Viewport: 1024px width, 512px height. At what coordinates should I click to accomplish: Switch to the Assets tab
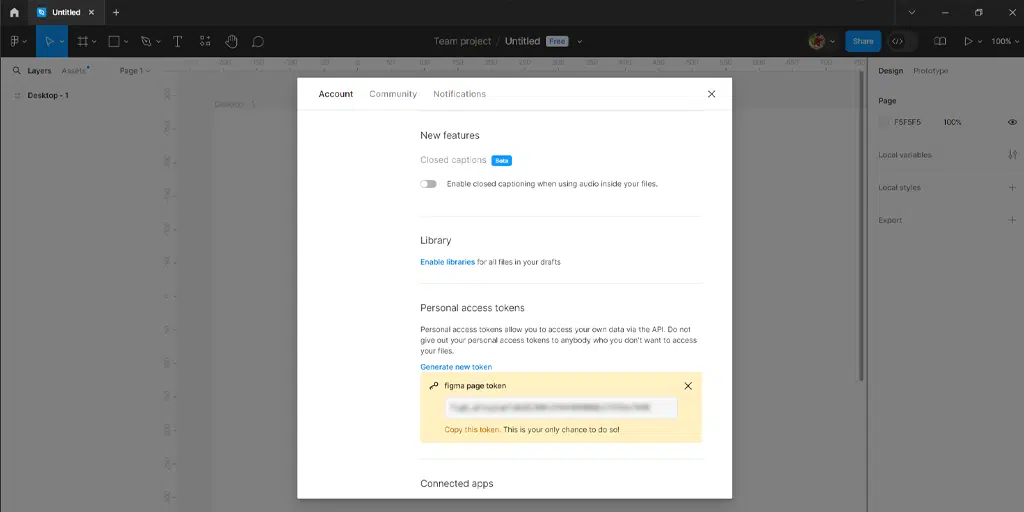coord(74,71)
